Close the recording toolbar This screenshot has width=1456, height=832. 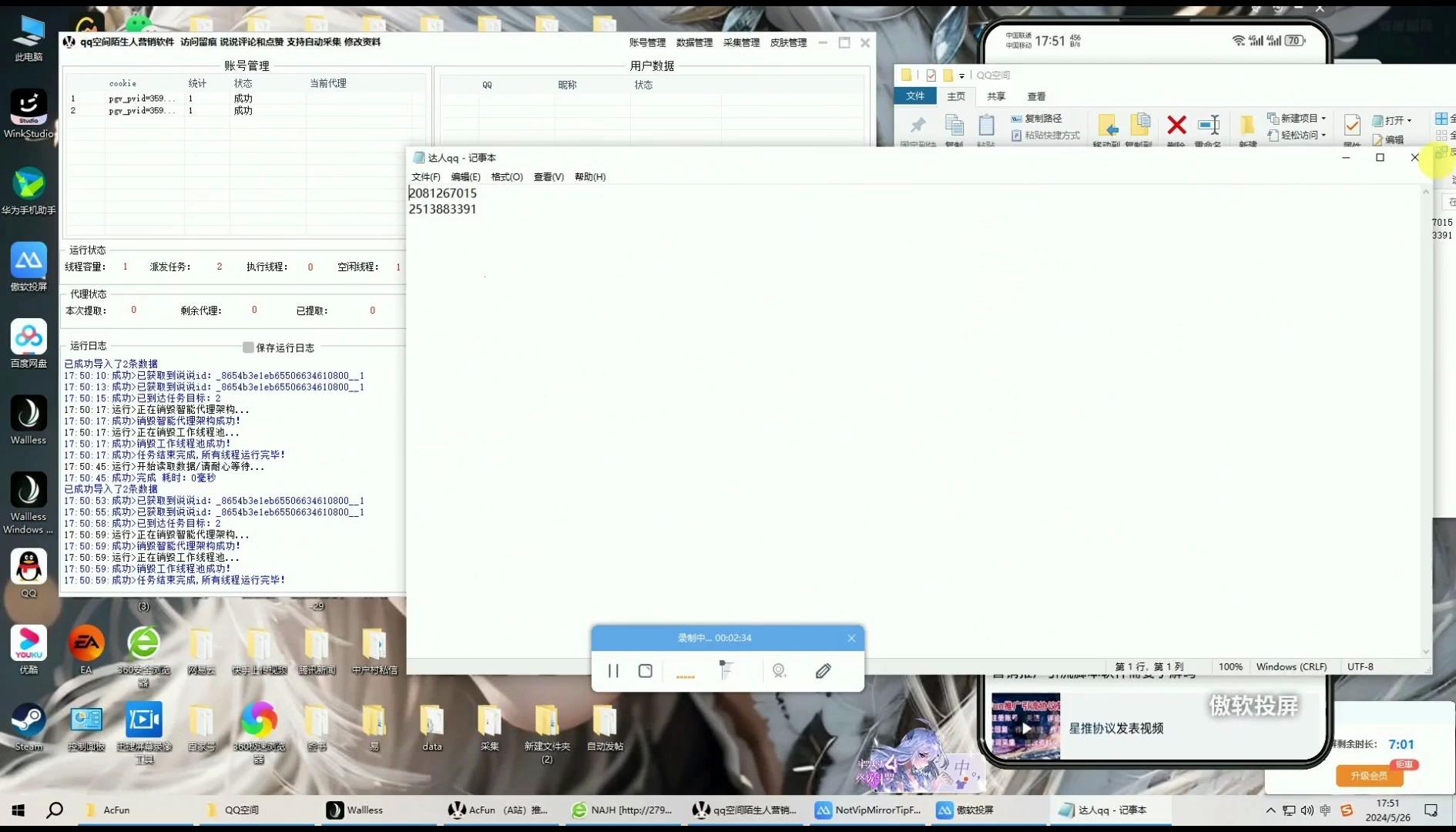point(851,638)
